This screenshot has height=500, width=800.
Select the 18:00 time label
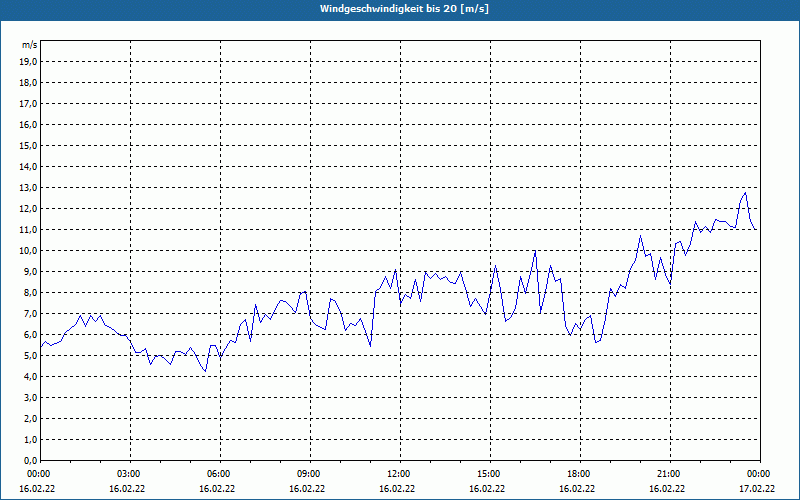click(580, 474)
